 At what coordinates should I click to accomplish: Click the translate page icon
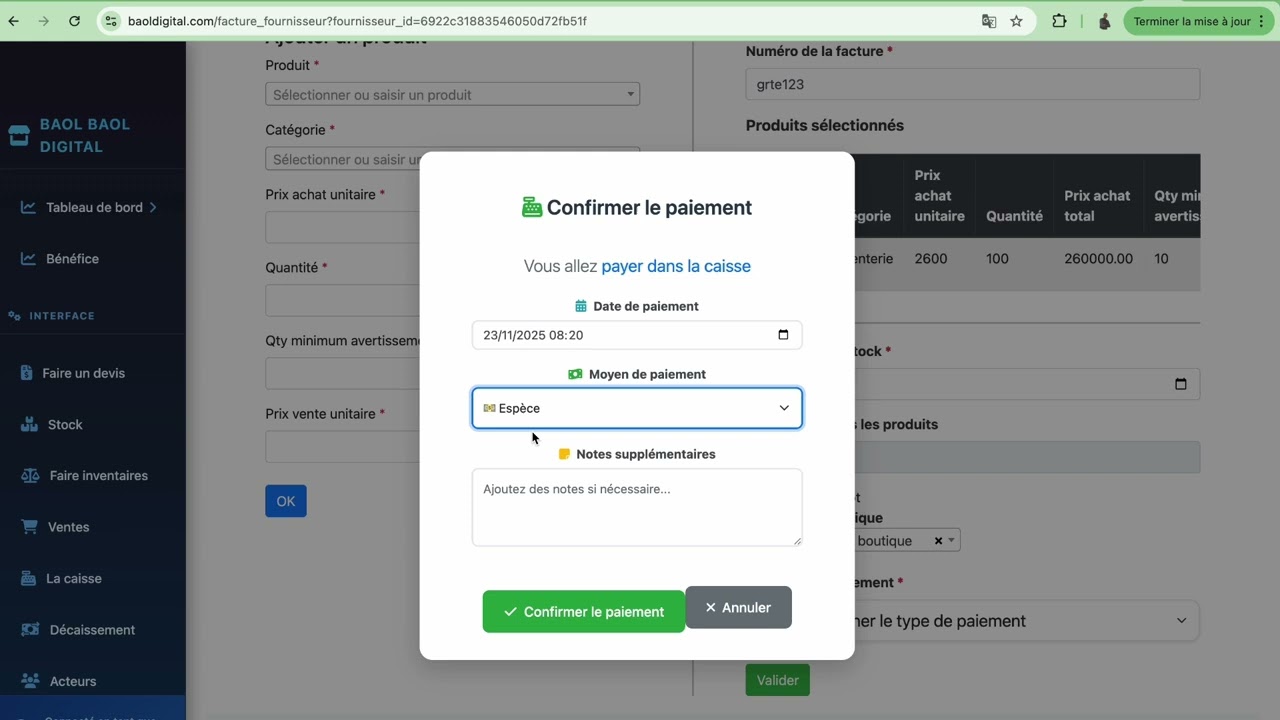pyautogui.click(x=989, y=21)
